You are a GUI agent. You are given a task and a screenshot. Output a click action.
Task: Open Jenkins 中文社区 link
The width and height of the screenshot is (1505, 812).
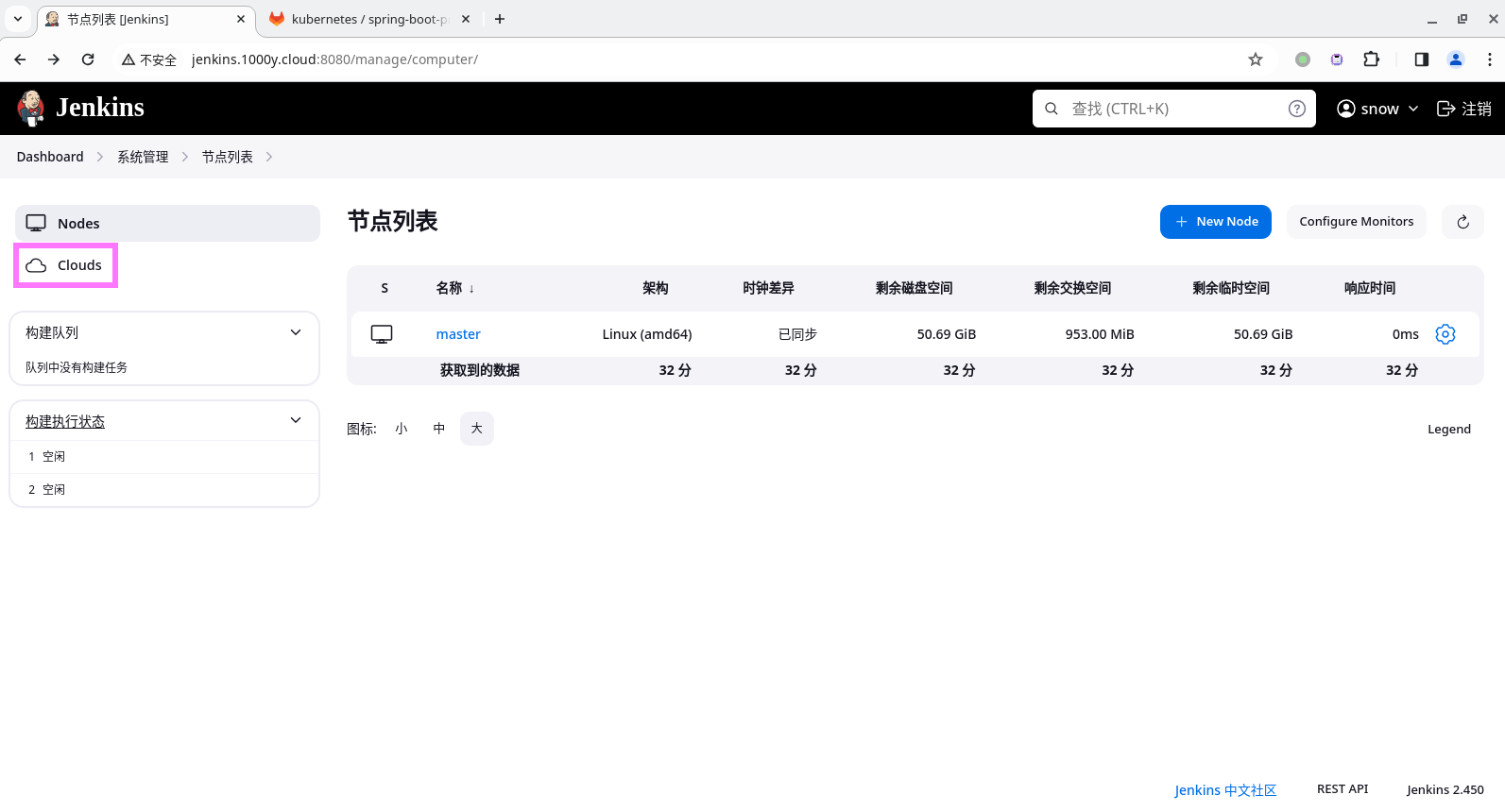1225,790
